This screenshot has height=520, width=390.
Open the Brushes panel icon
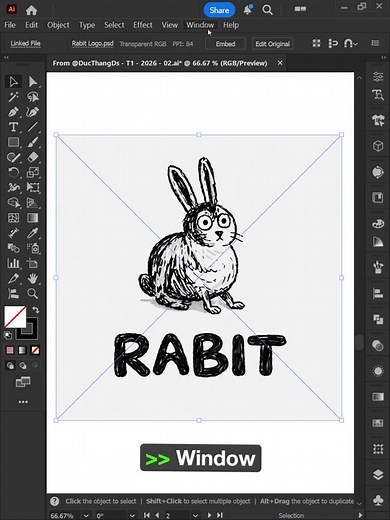[x=378, y=267]
